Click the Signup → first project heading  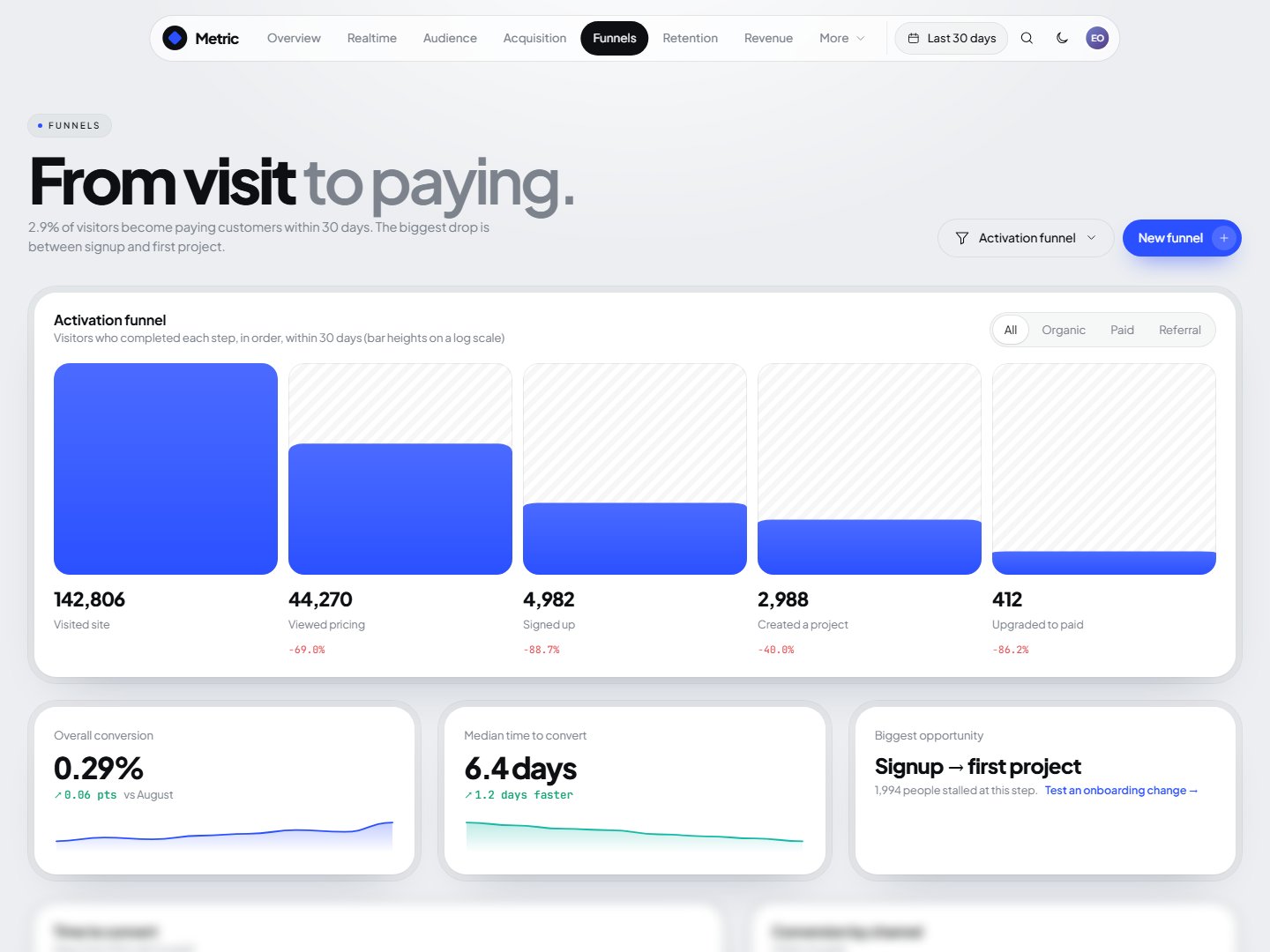click(978, 767)
